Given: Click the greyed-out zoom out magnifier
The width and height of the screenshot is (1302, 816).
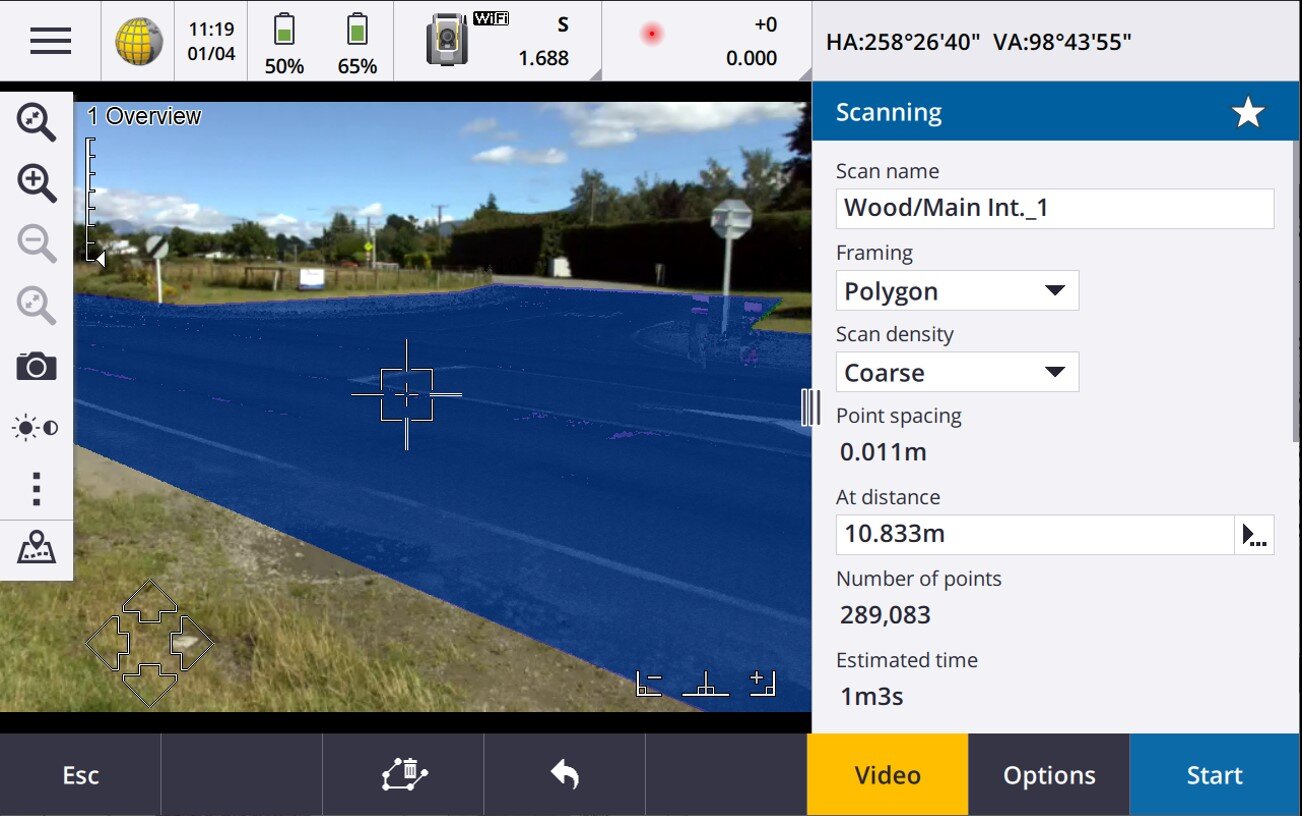Looking at the screenshot, I should (x=36, y=244).
